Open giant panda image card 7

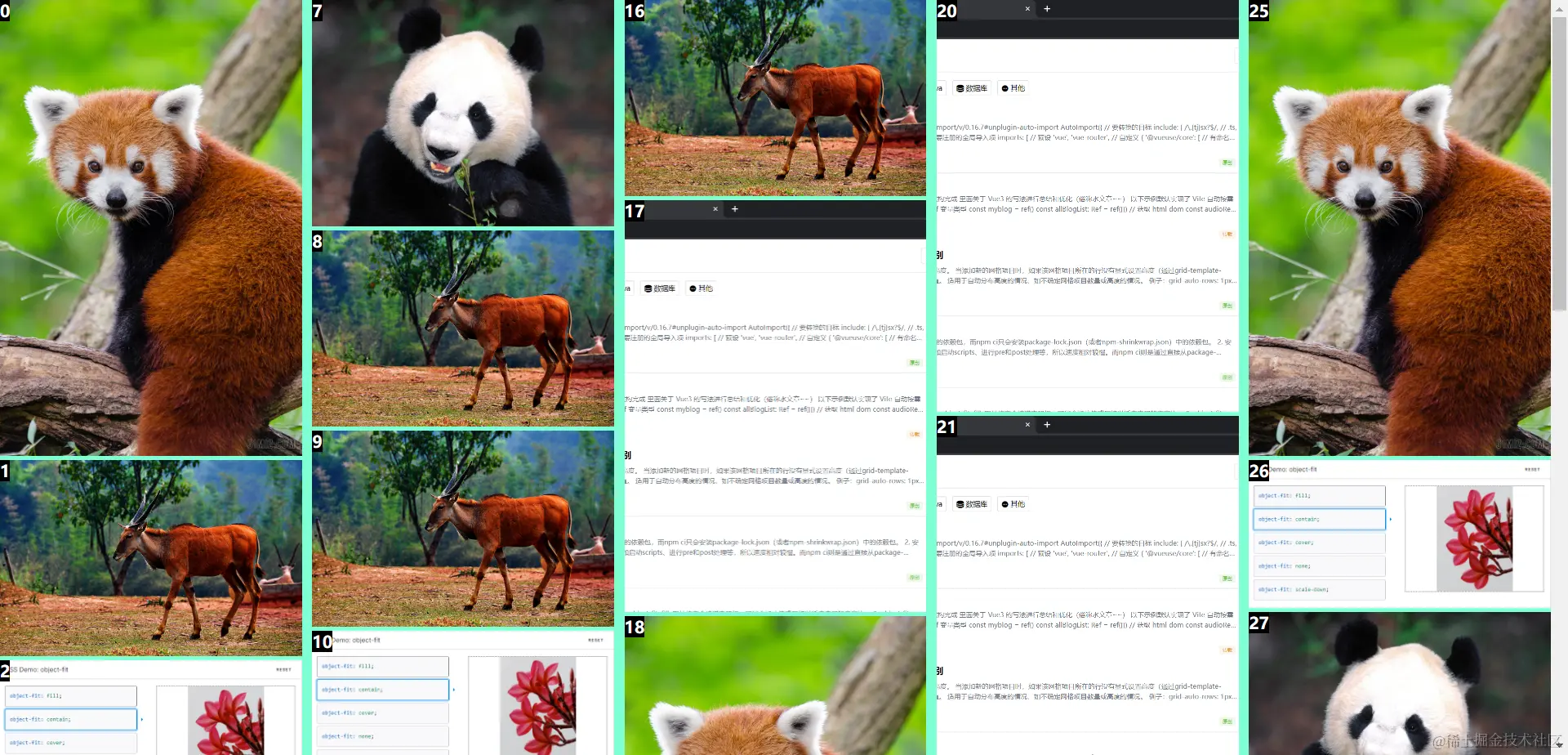[x=463, y=113]
